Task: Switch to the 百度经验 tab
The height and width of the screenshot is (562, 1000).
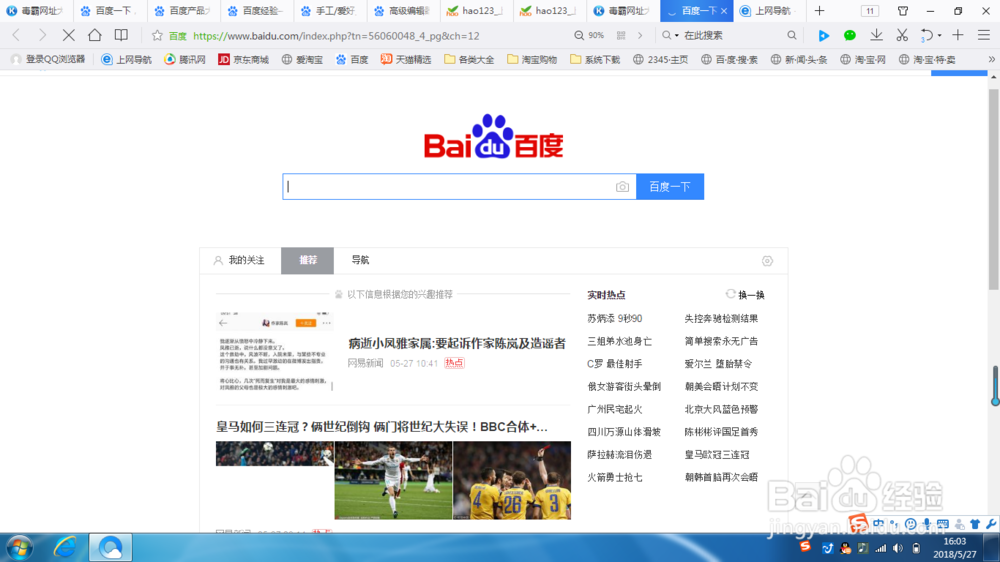Action: pos(257,11)
